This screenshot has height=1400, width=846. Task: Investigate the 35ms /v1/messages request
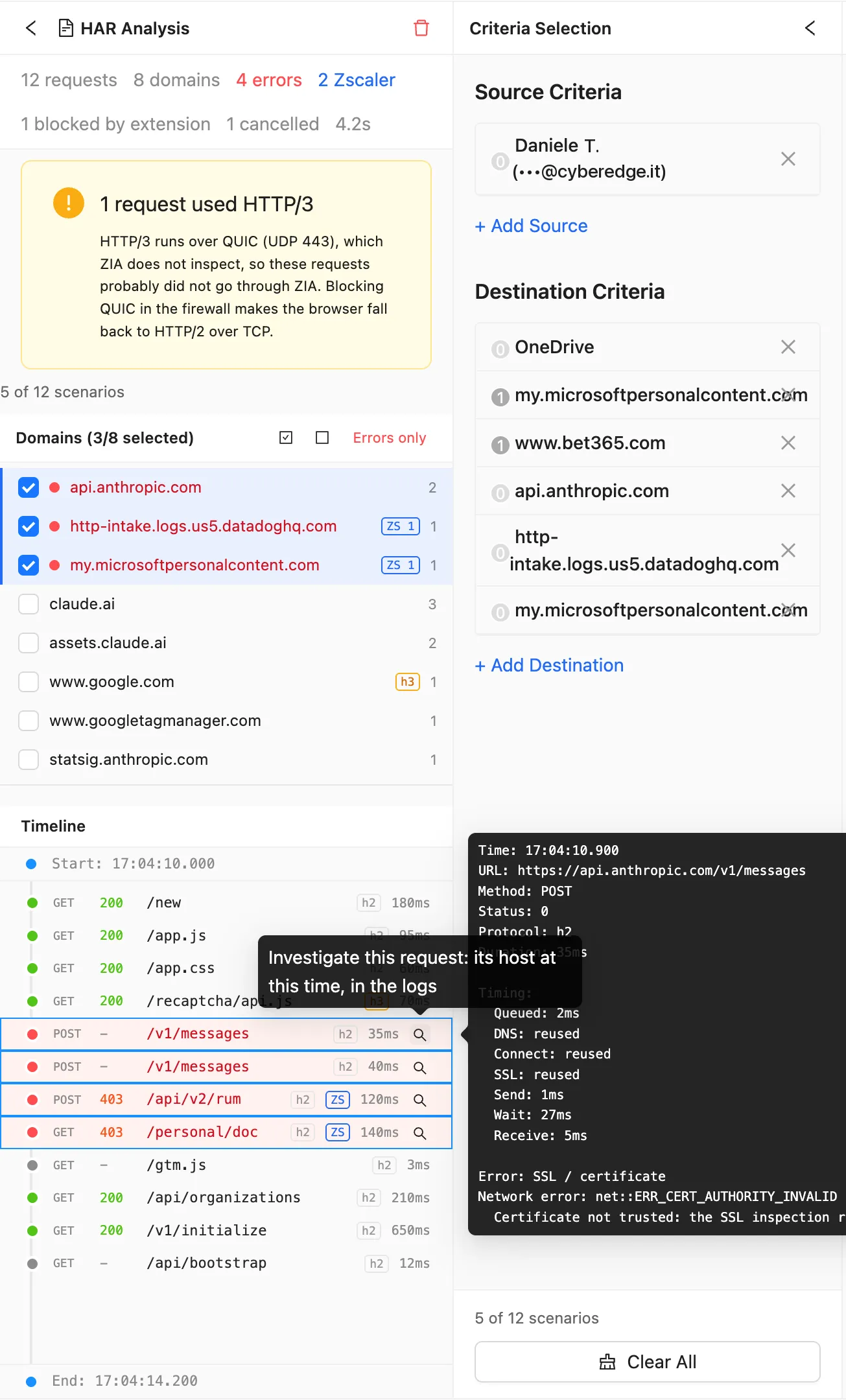[420, 1034]
